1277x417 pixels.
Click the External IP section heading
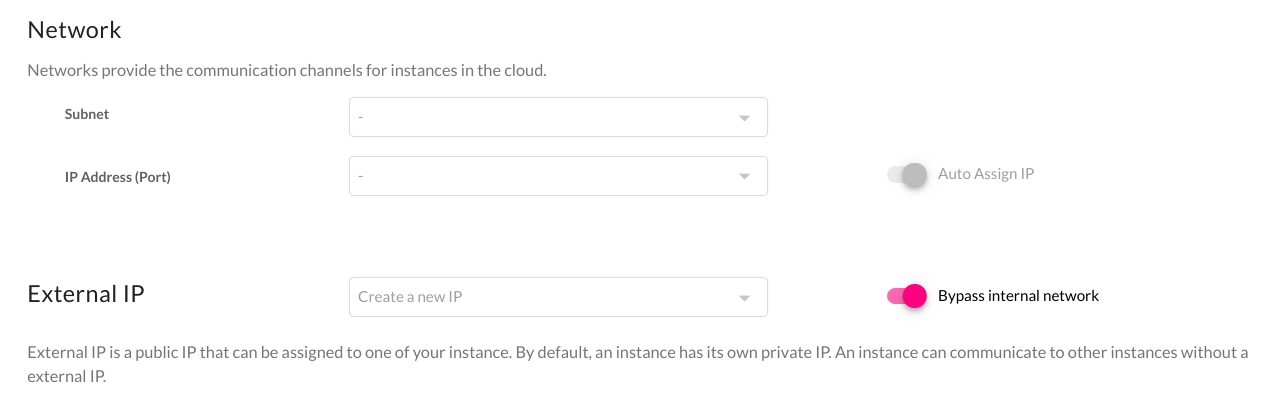coord(86,294)
